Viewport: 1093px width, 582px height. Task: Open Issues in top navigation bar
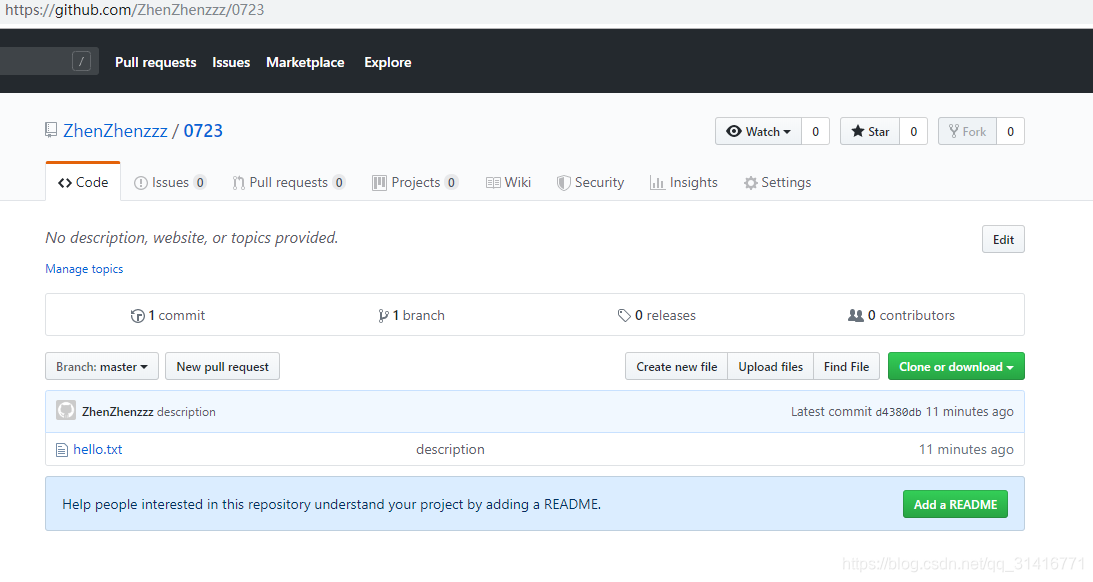(231, 62)
